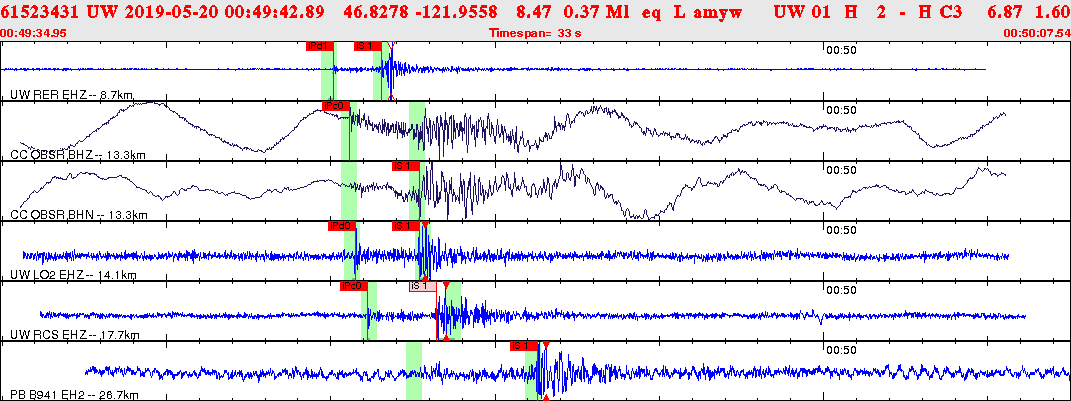Viewport: 1071px width, 401px height.
Task: Select the iS 1 pick flag on CC OBSR BHN trace
Action: click(x=406, y=166)
